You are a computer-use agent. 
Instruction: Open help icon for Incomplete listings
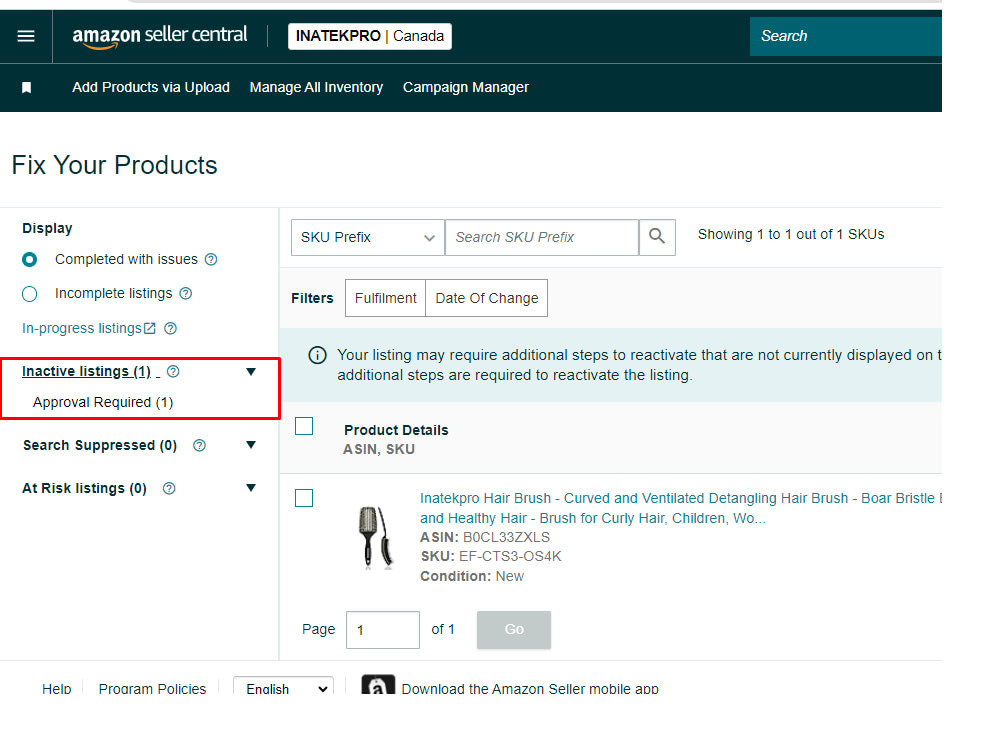(186, 293)
